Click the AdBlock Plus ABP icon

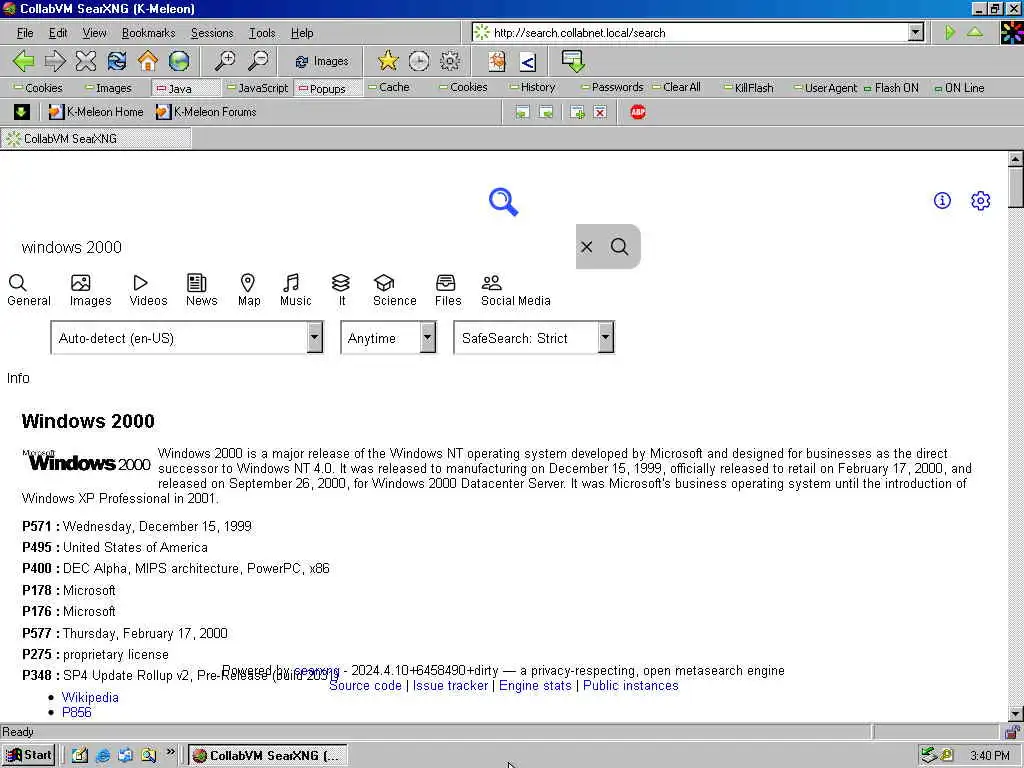638,112
